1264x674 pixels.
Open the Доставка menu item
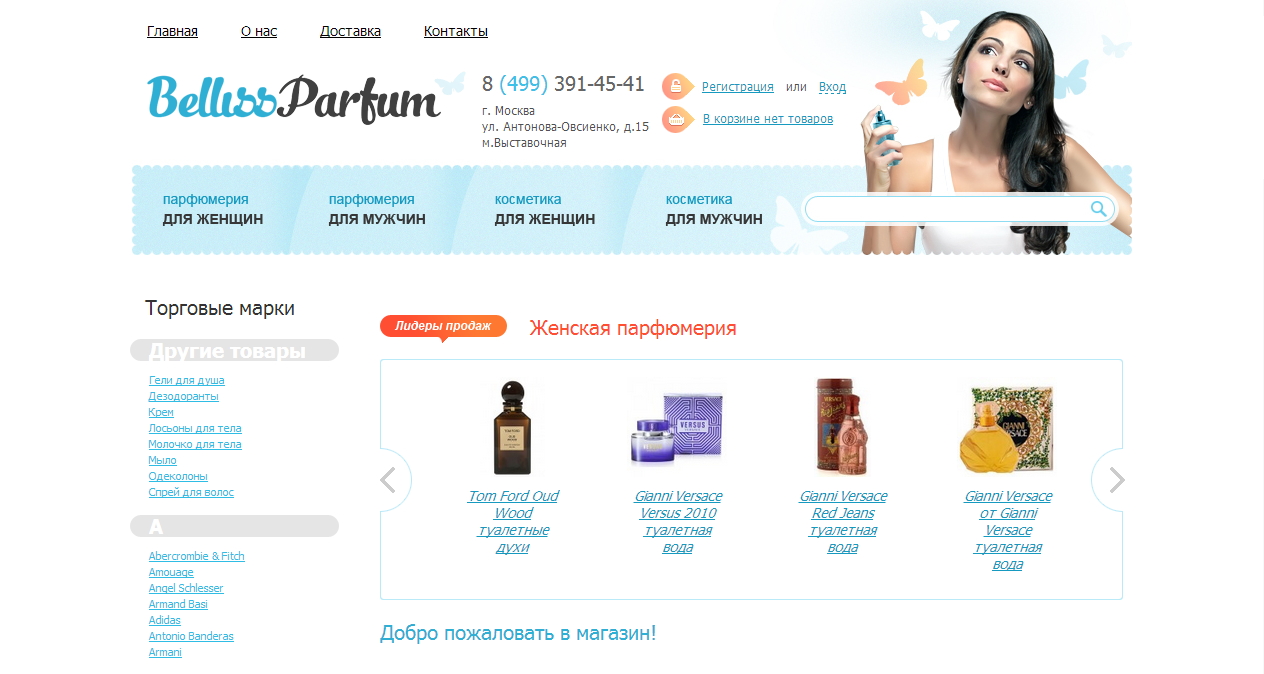point(350,31)
